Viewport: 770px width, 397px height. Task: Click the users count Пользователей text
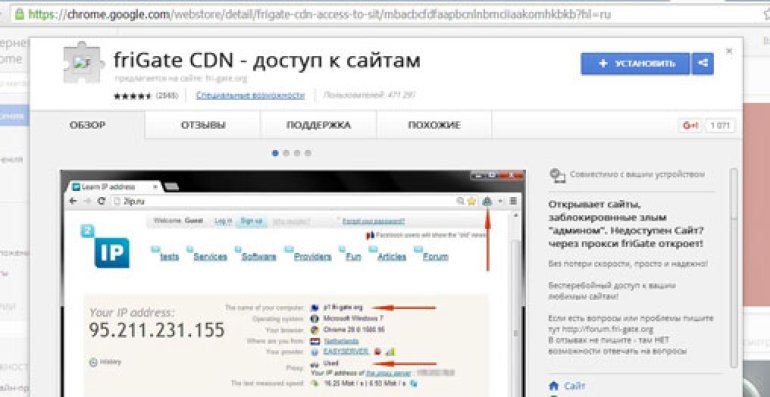369,95
